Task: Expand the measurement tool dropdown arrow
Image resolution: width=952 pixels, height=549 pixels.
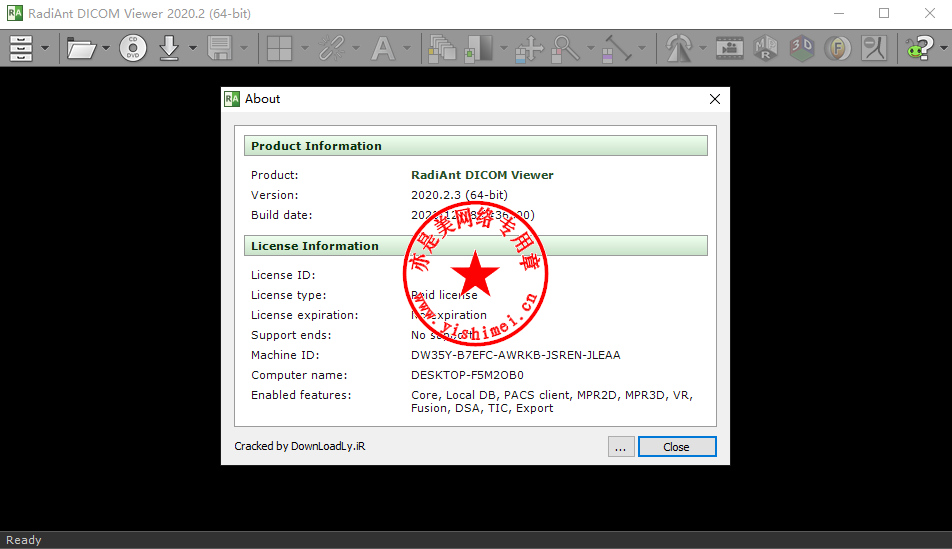Action: 642,48
